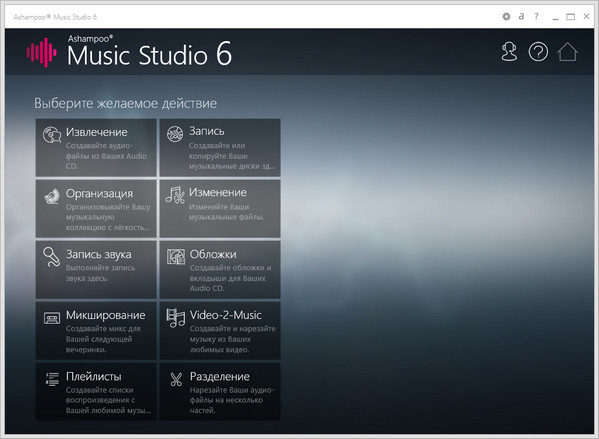
Task: Click the cover art icon beside Обложки
Action: 176,257
